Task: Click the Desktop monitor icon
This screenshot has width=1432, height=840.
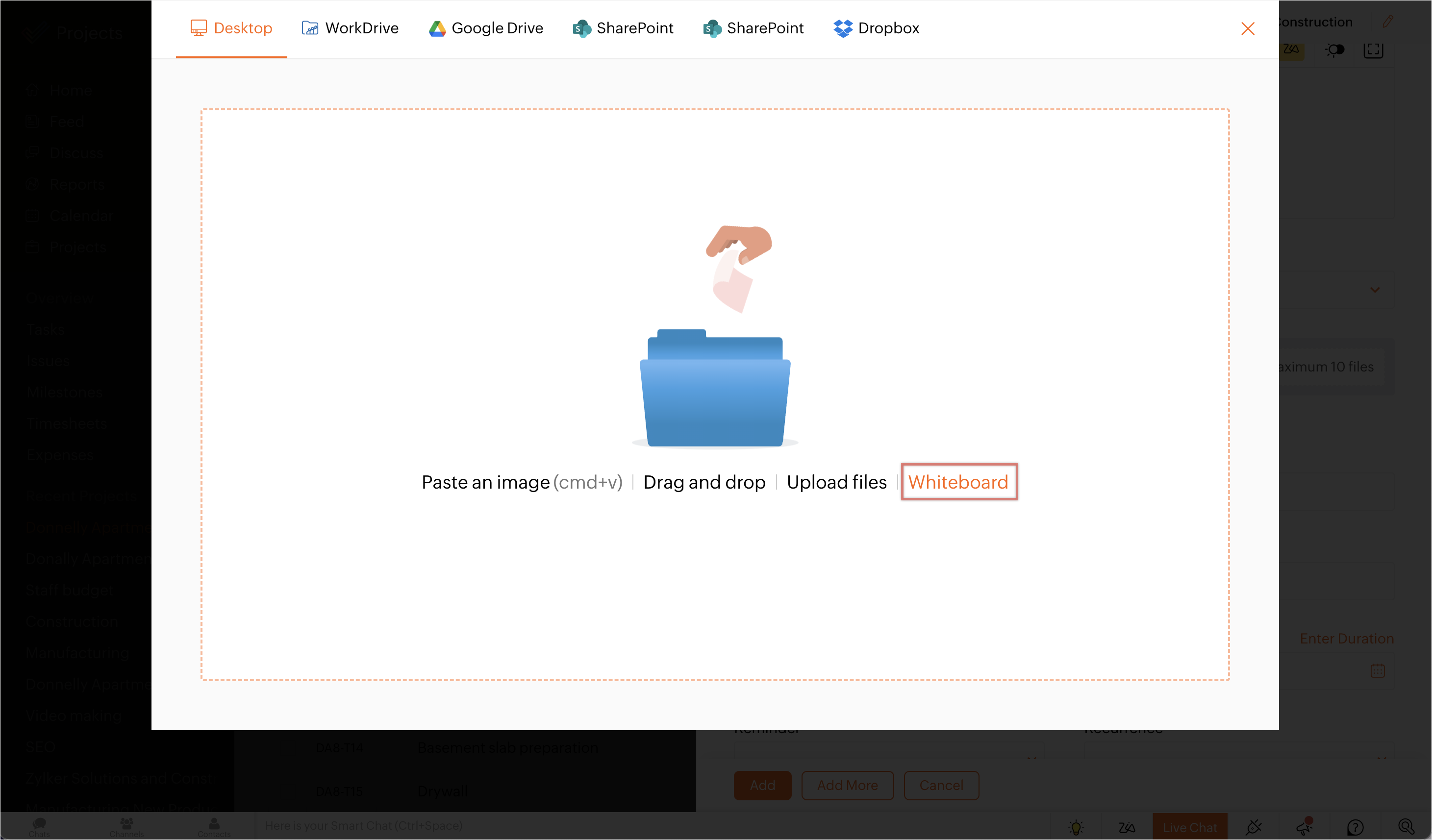Action: click(199, 28)
